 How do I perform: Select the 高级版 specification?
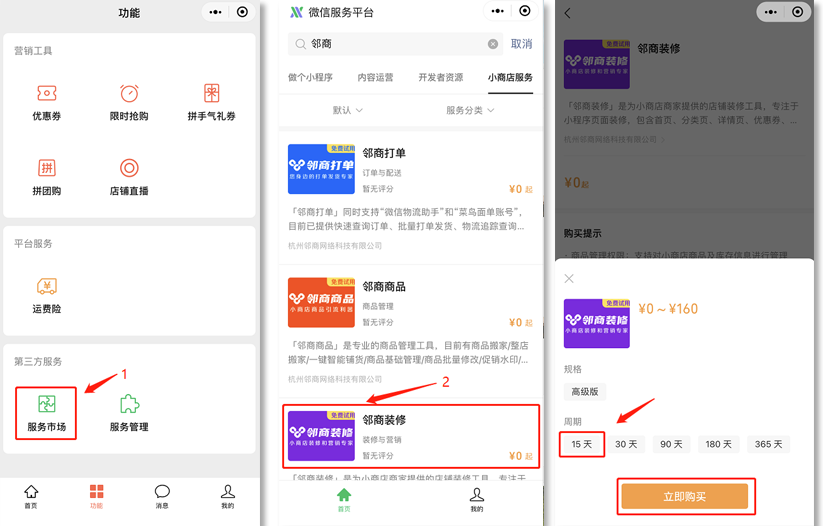tap(585, 392)
